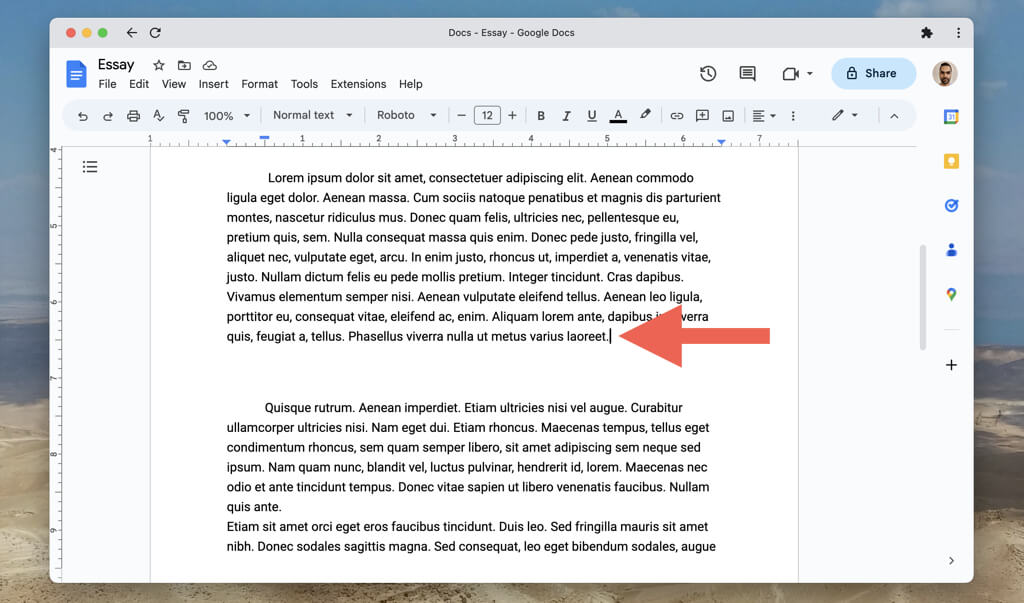Open the Roboto font dropdown
Viewport: 1024px width, 603px height.
(406, 115)
